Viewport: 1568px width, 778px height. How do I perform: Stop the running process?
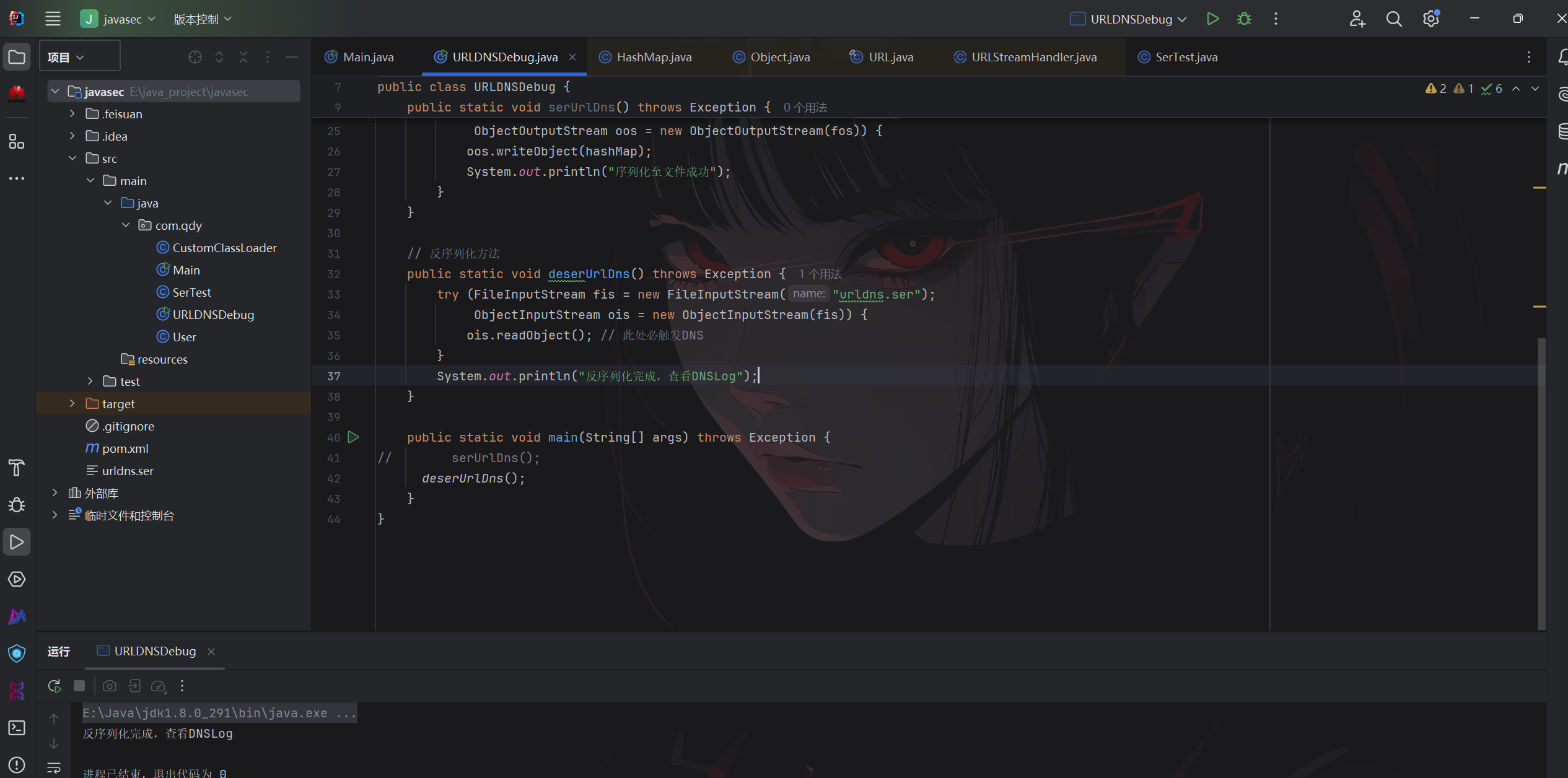79,686
